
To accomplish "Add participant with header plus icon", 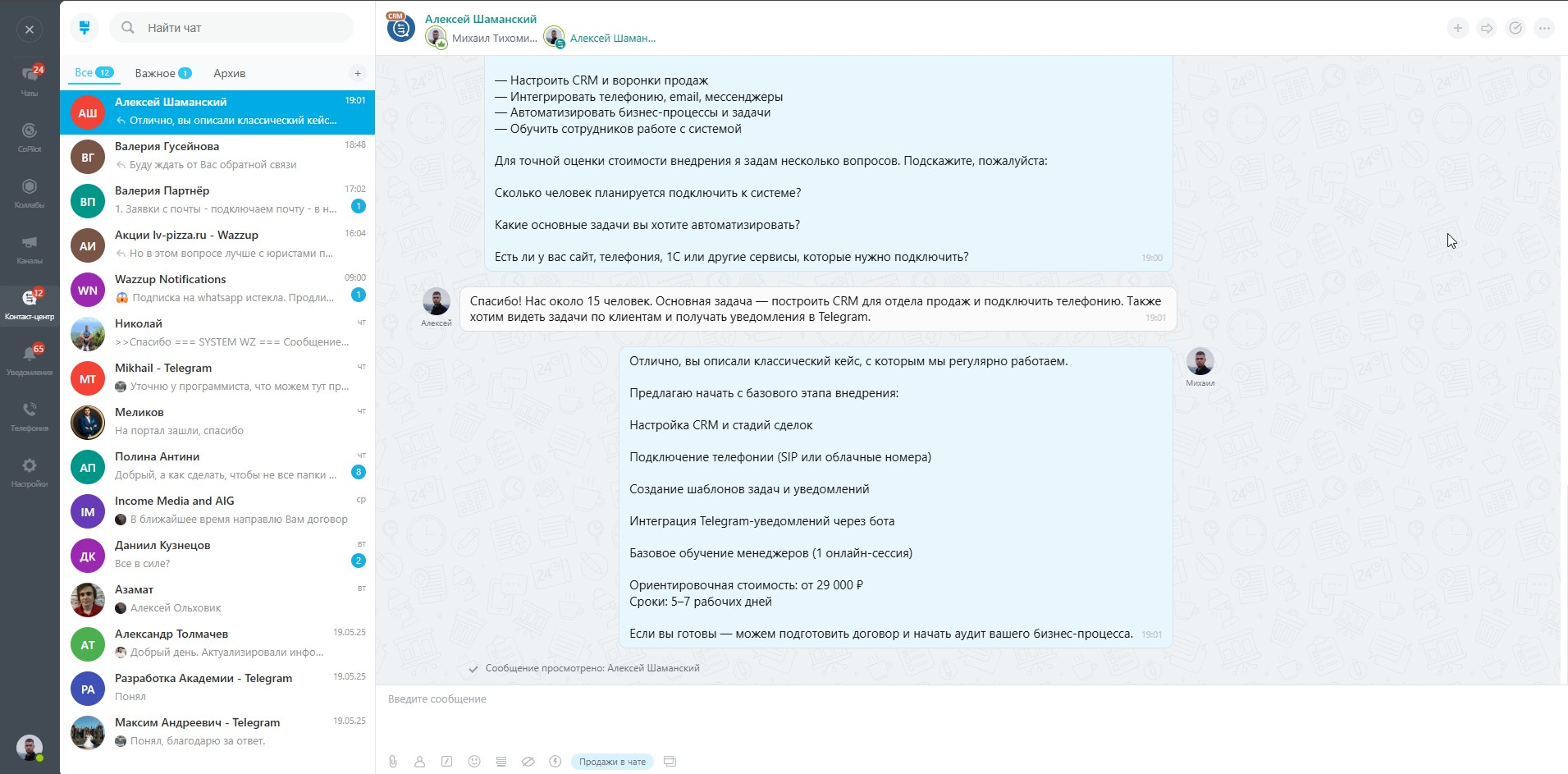I will 1458,29.
